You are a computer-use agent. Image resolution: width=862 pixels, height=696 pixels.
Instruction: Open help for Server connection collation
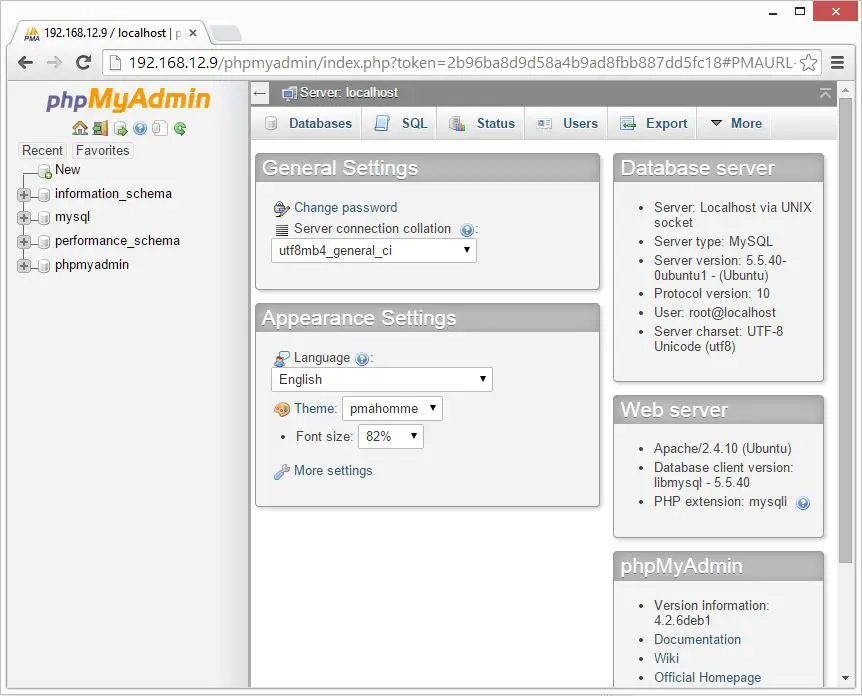point(467,230)
